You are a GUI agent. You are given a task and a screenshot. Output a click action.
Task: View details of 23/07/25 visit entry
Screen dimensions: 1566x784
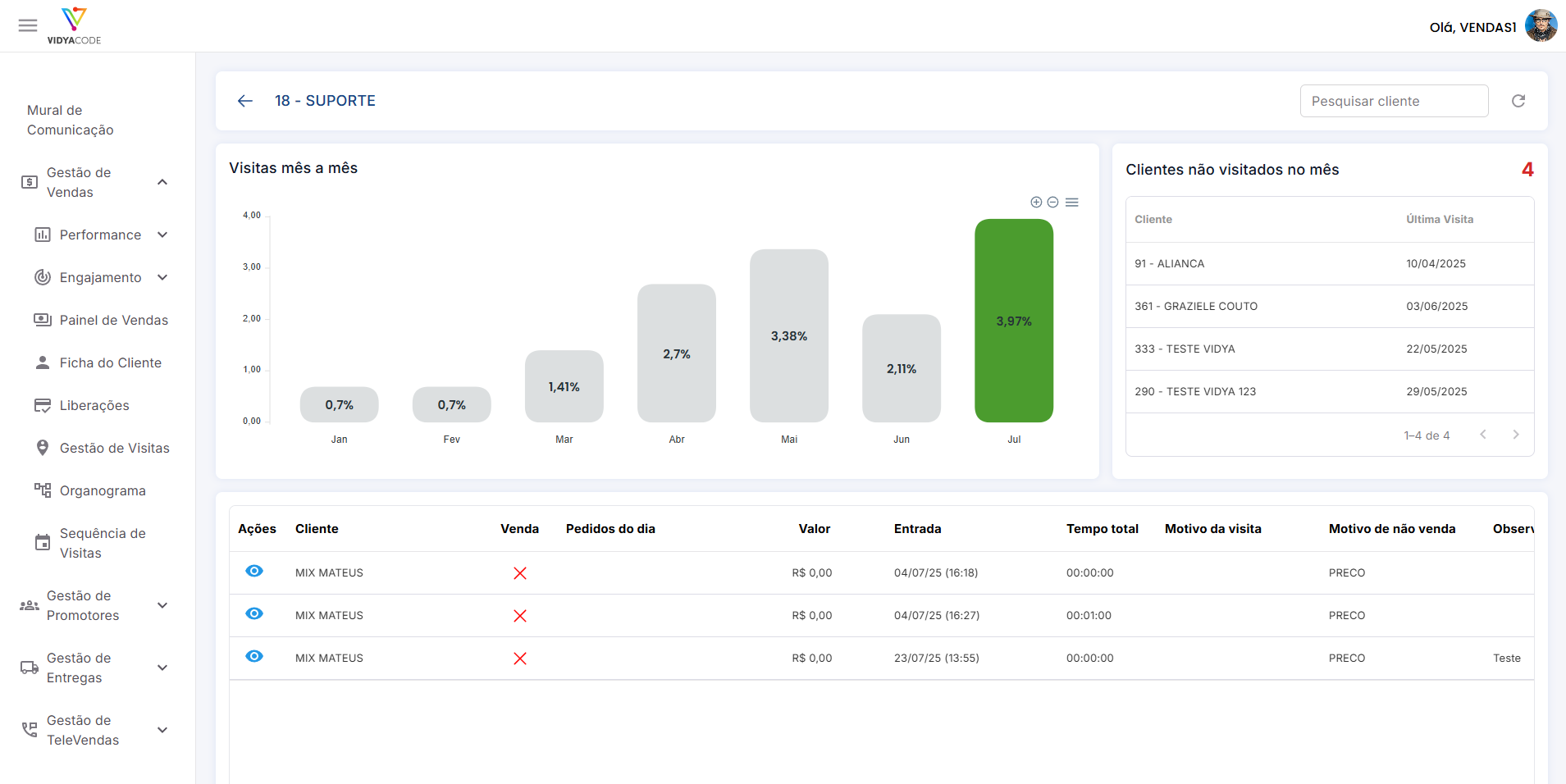(254, 657)
